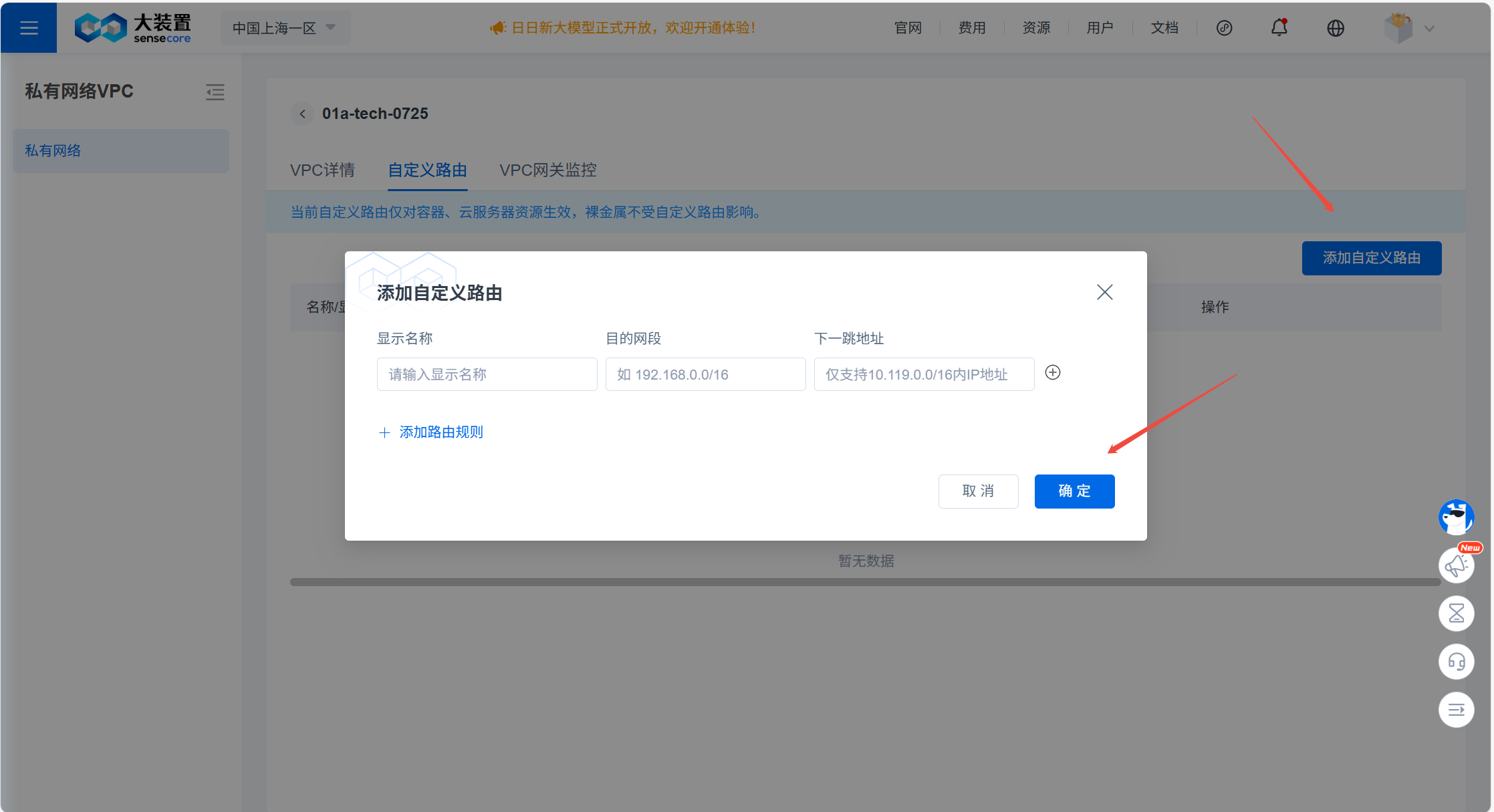Collapse the VPC sidebar menu icon
1494x812 pixels.
[x=215, y=92]
